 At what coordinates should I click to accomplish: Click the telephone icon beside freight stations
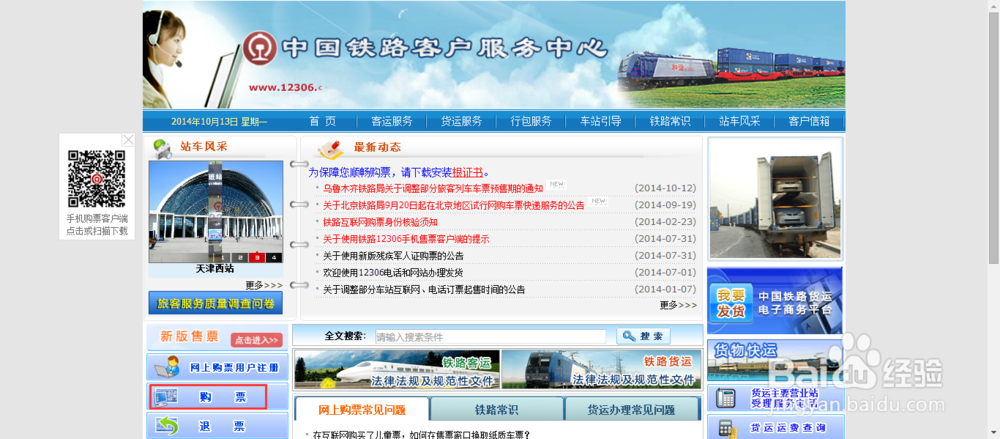pos(725,398)
